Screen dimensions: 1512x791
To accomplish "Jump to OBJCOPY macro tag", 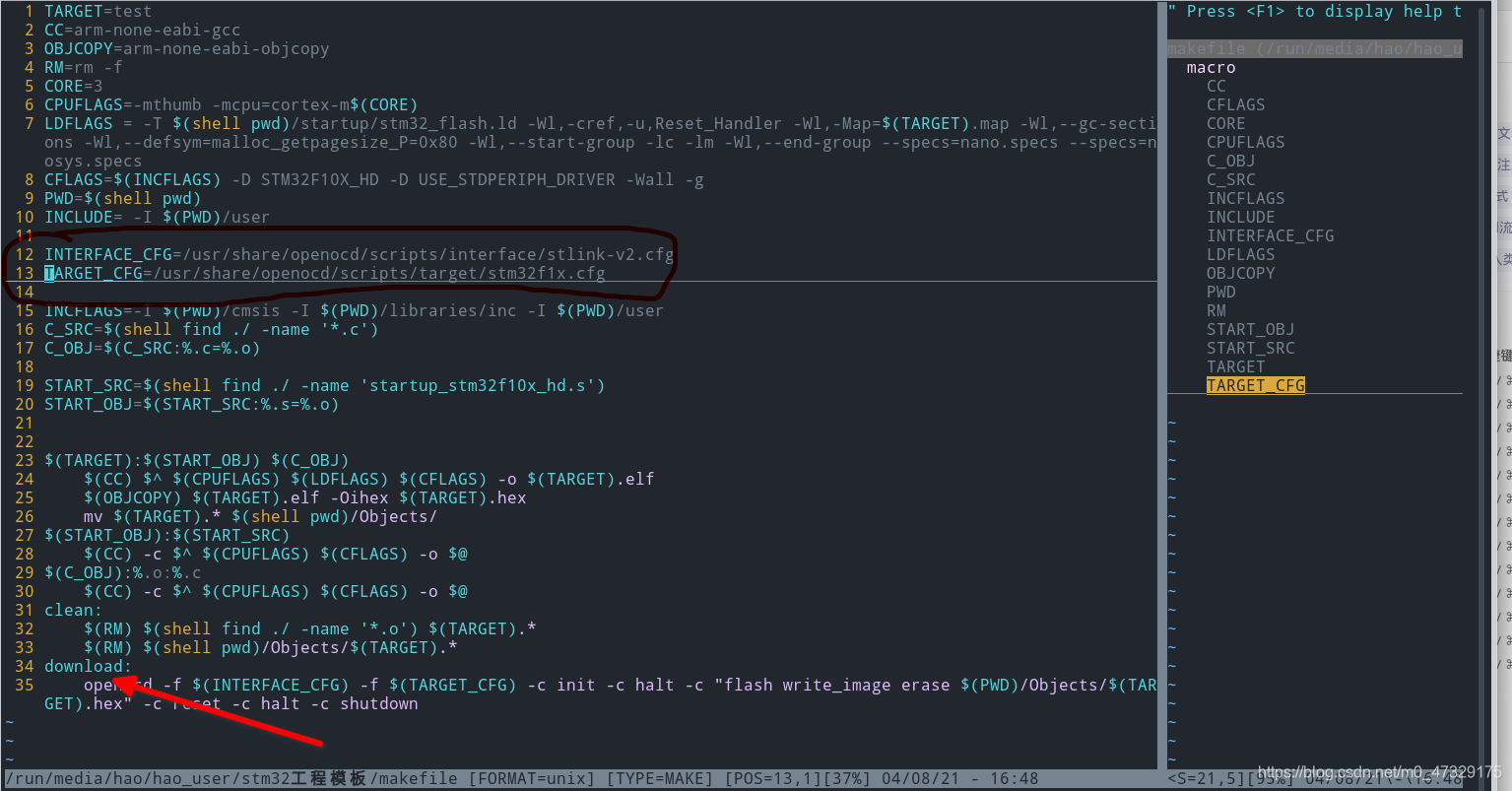I will tap(1240, 273).
